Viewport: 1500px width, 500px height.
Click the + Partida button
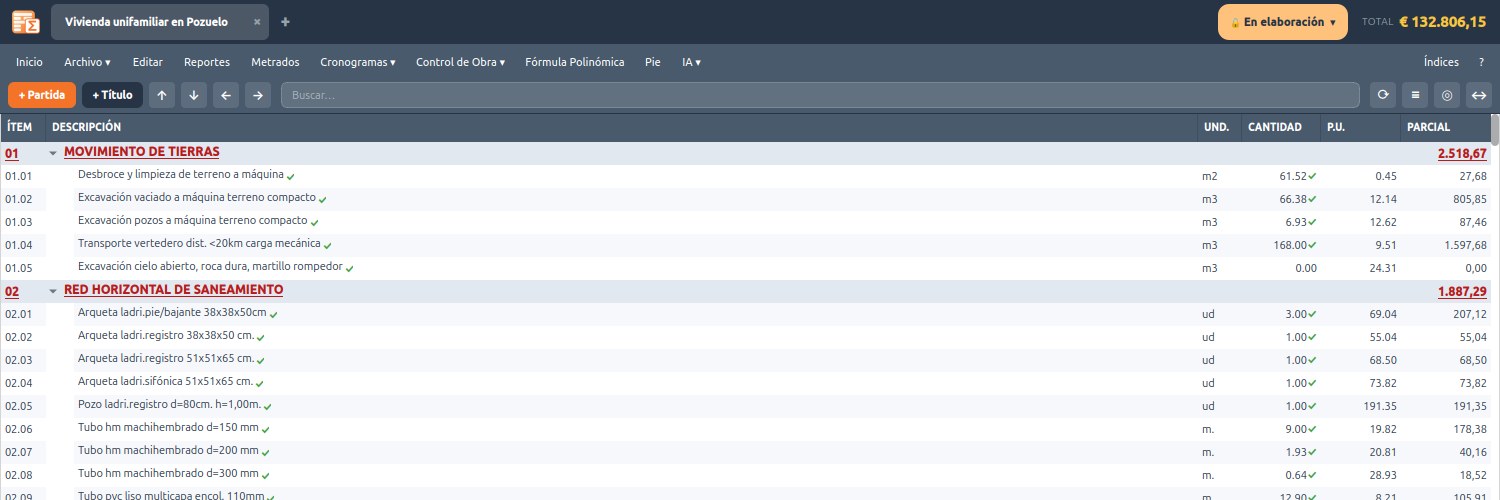[x=42, y=95]
